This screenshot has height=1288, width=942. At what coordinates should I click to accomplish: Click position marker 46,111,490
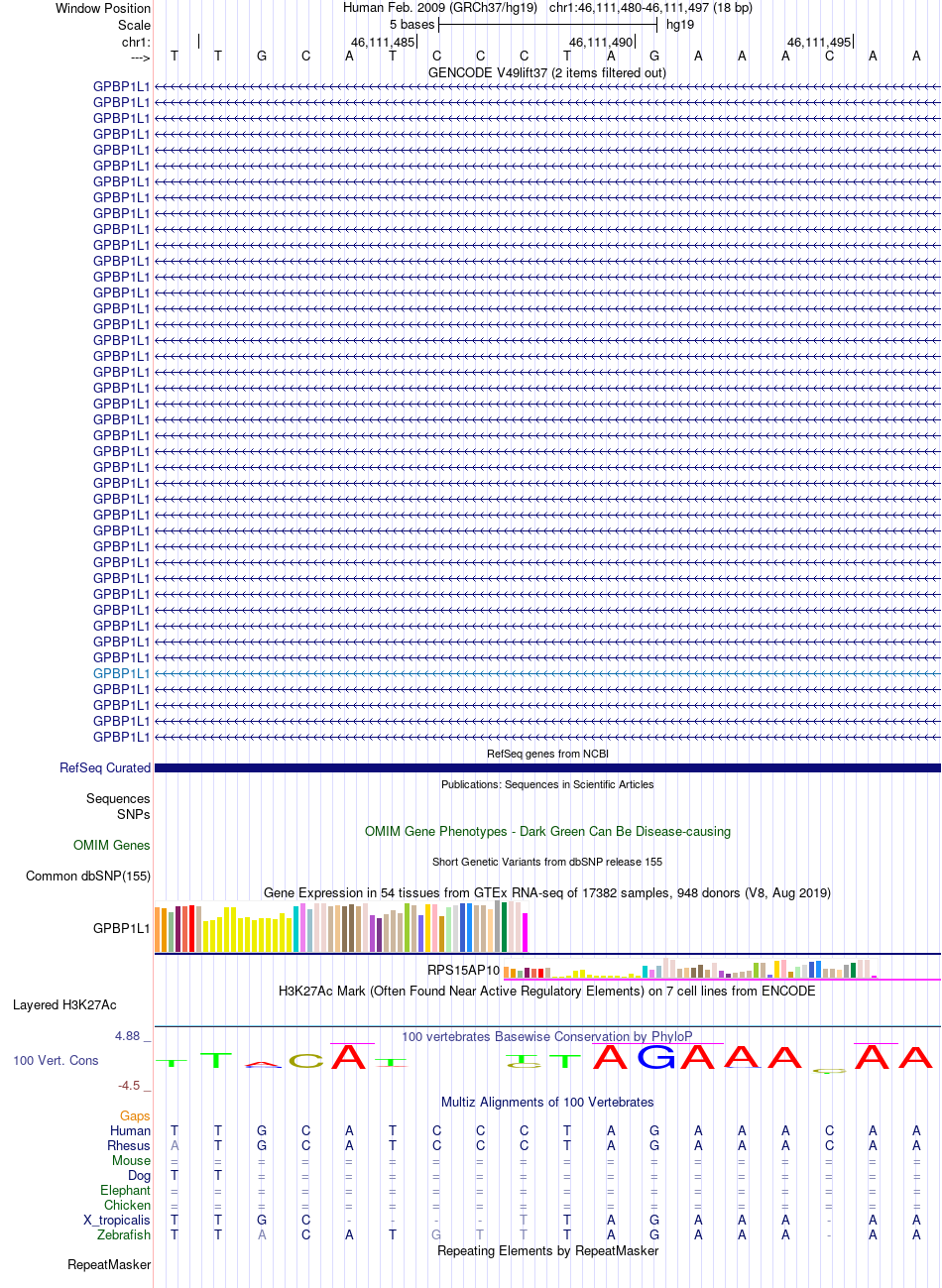click(601, 43)
